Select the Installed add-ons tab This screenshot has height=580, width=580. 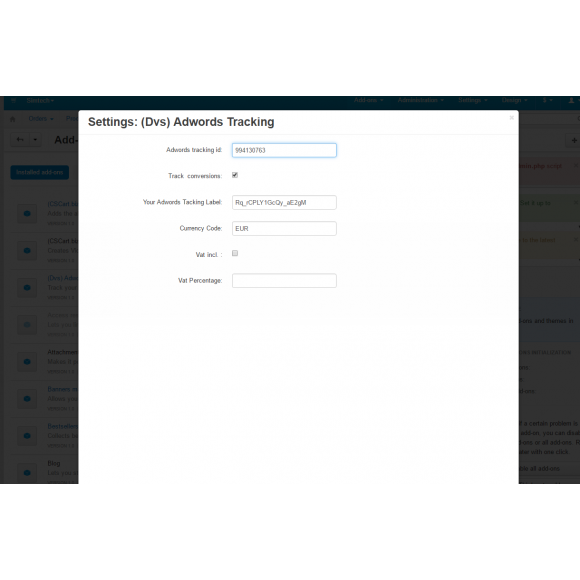40,172
